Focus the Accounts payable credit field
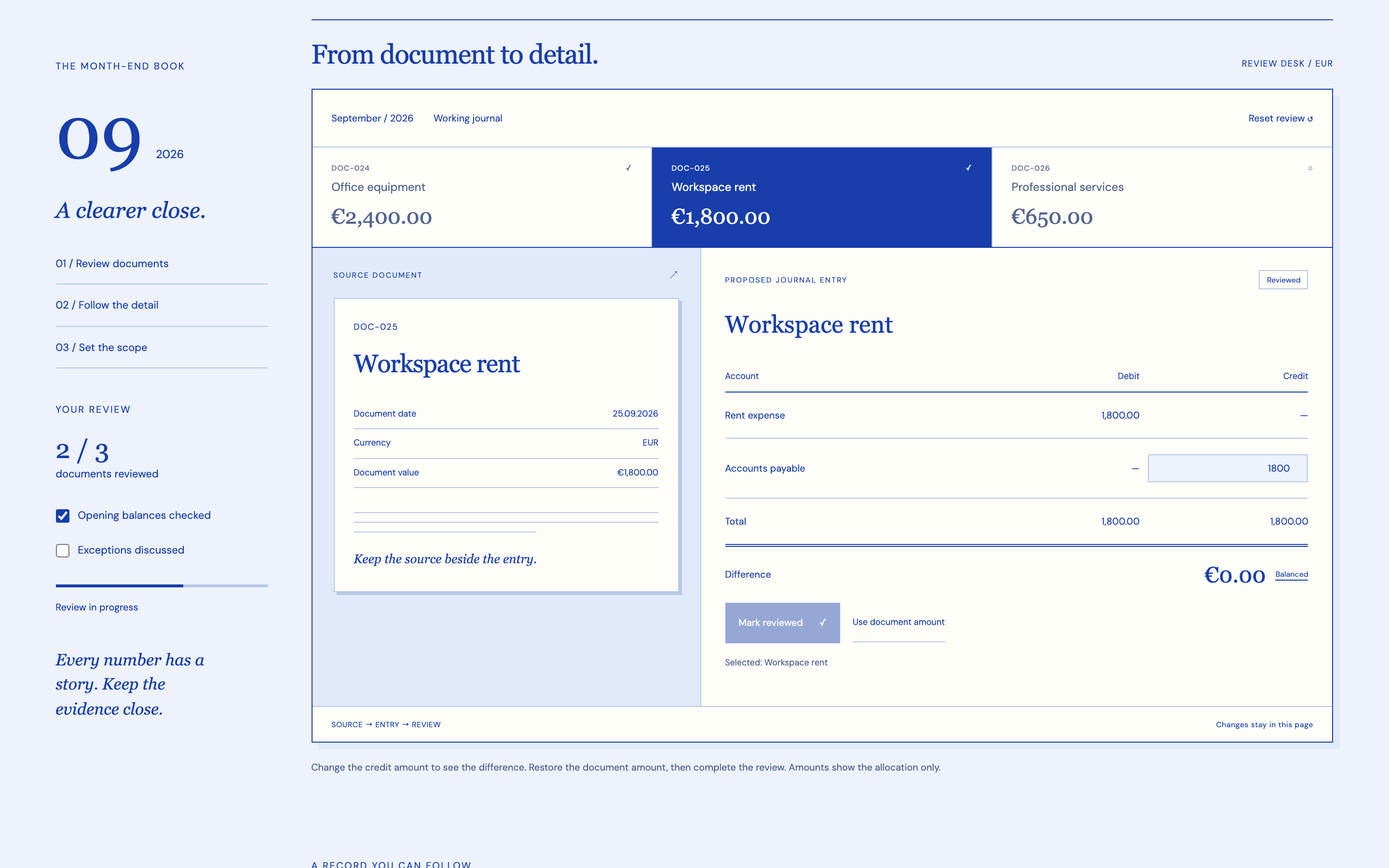 click(x=1227, y=468)
